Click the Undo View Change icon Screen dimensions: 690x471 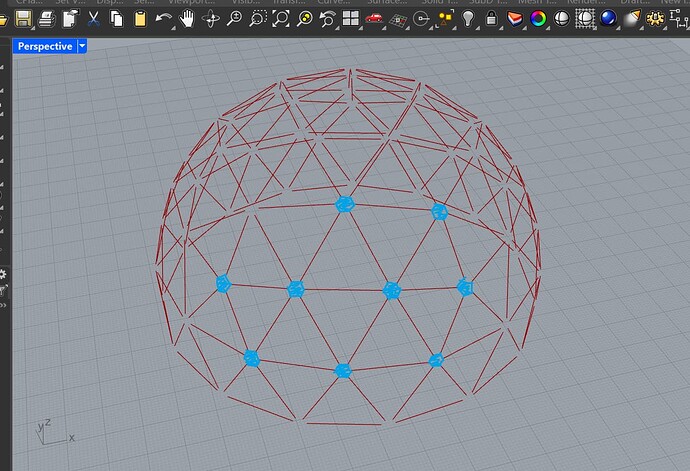click(327, 19)
